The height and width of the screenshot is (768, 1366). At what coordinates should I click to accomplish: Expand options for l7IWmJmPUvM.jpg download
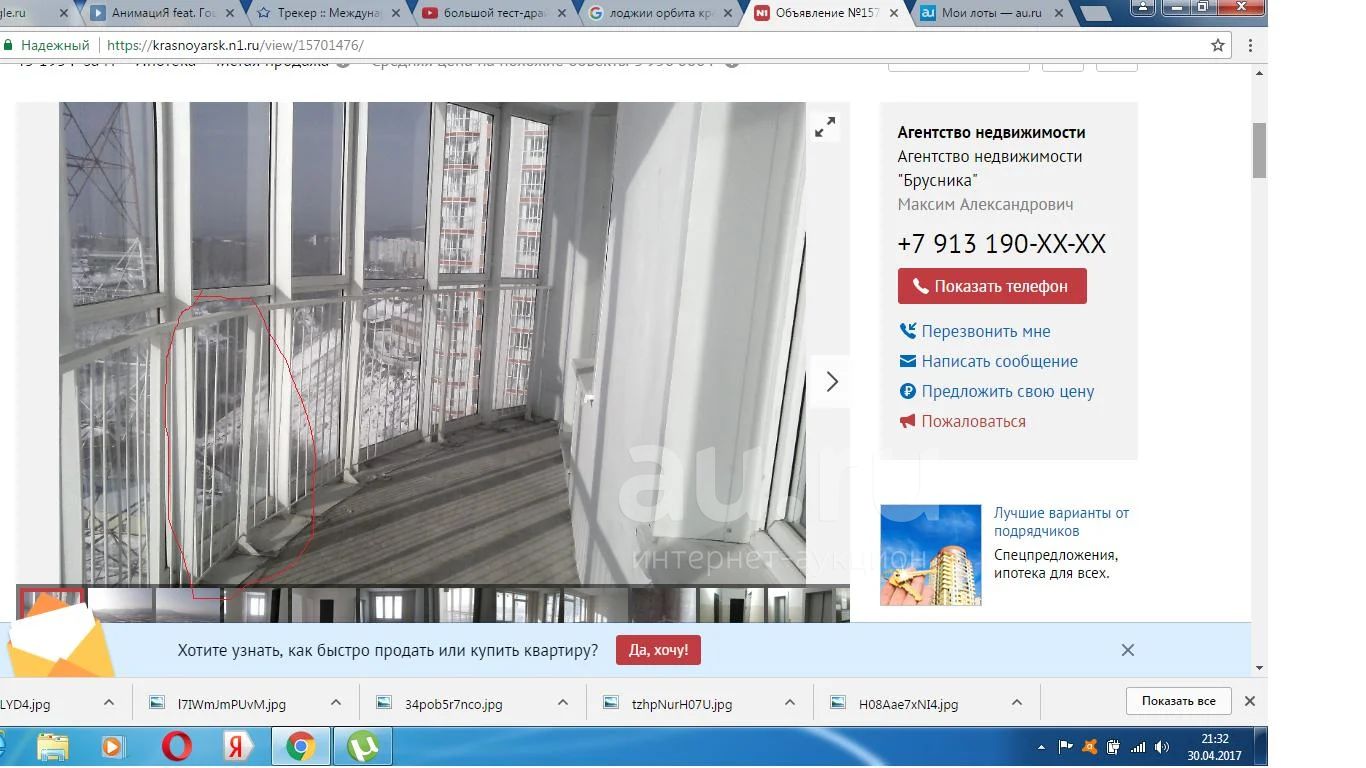coord(336,703)
